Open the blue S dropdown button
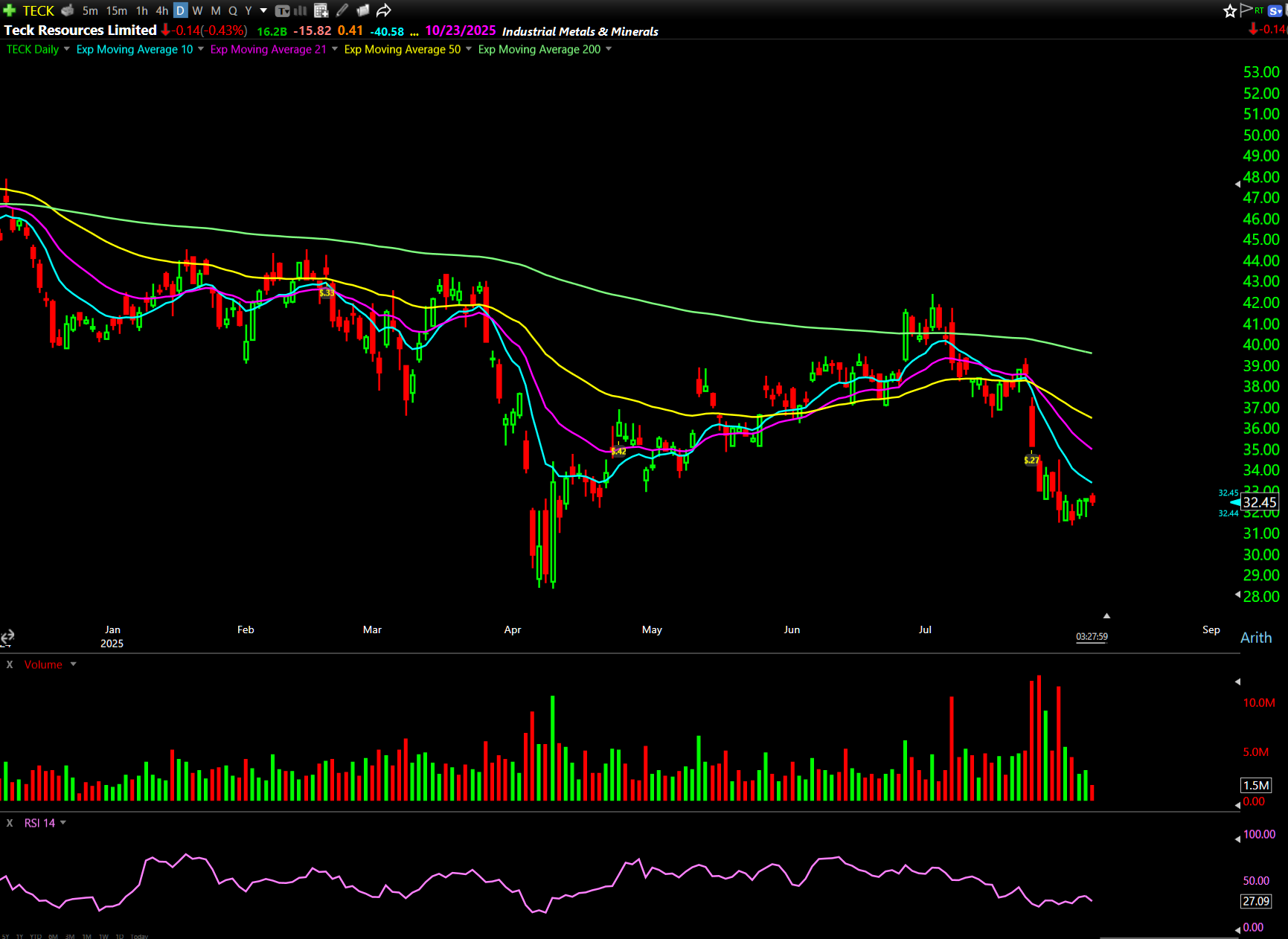Viewport: 1288px width, 939px height. click(x=1277, y=10)
